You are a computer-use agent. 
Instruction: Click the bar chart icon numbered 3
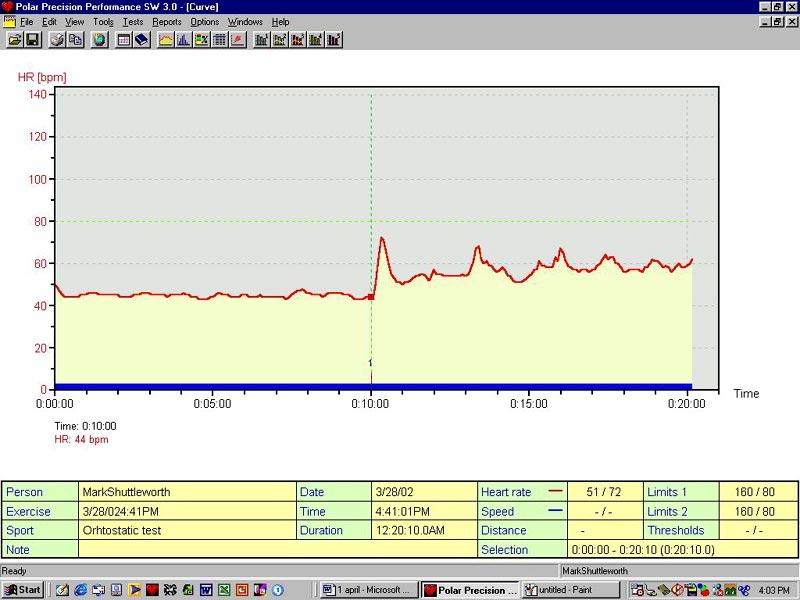(298, 39)
